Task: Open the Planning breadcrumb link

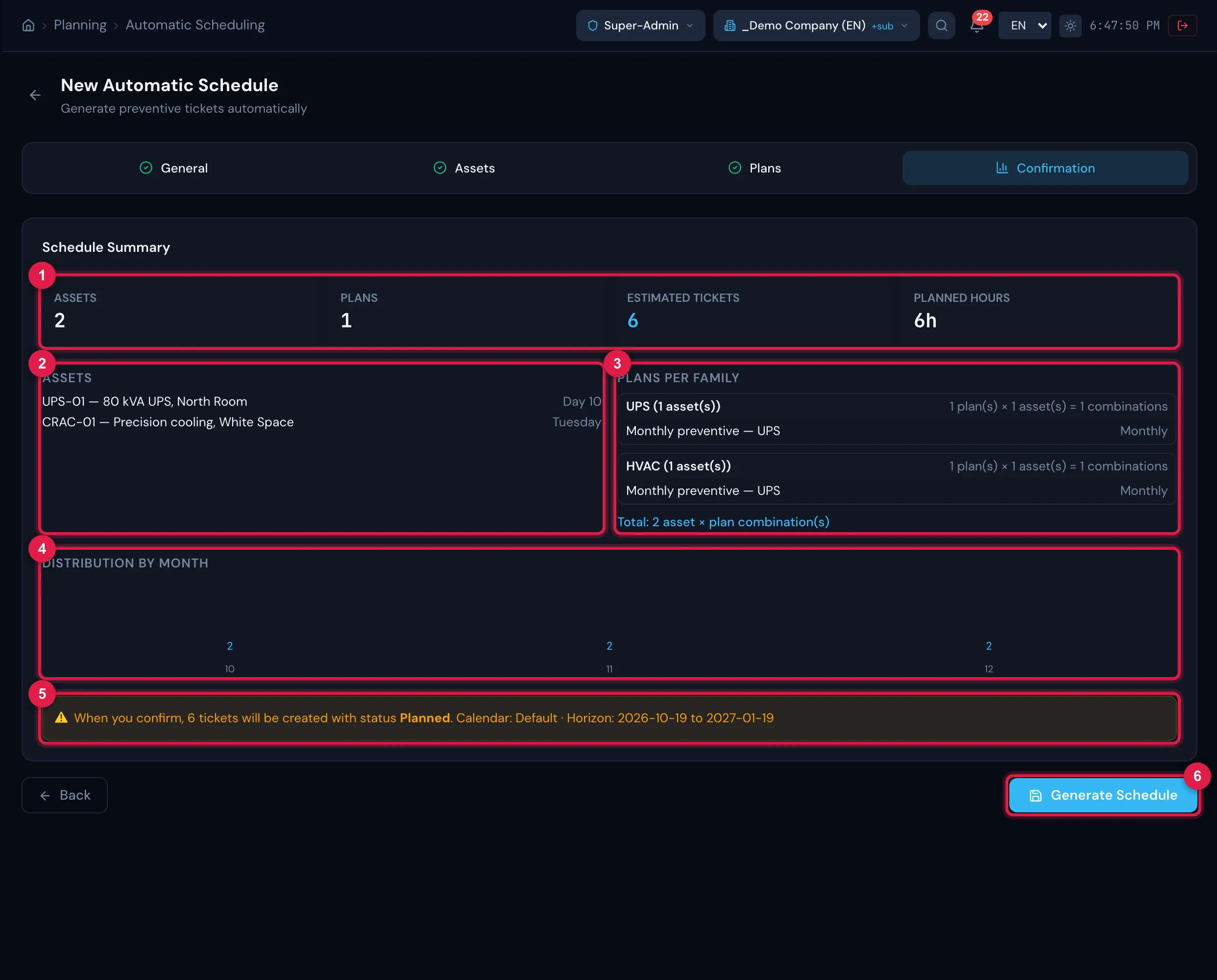Action: click(x=80, y=25)
